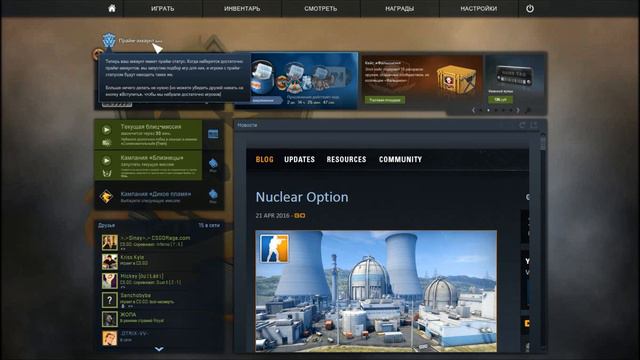Open the Nuclear Option blog headline
Image resolution: width=640 pixels, height=360 pixels.
[x=302, y=197]
